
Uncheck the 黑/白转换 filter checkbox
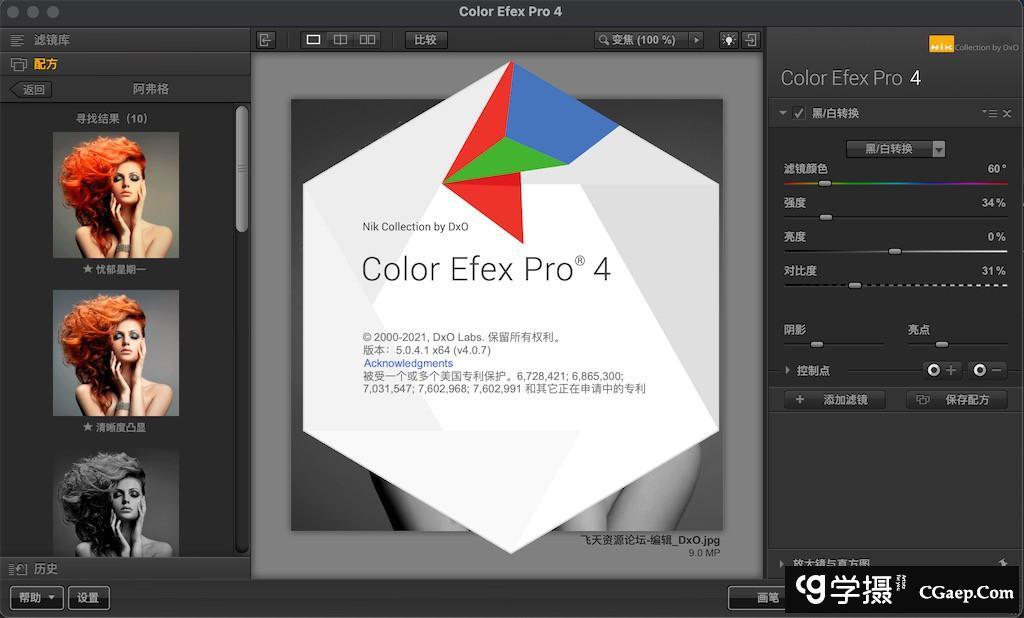tap(799, 114)
